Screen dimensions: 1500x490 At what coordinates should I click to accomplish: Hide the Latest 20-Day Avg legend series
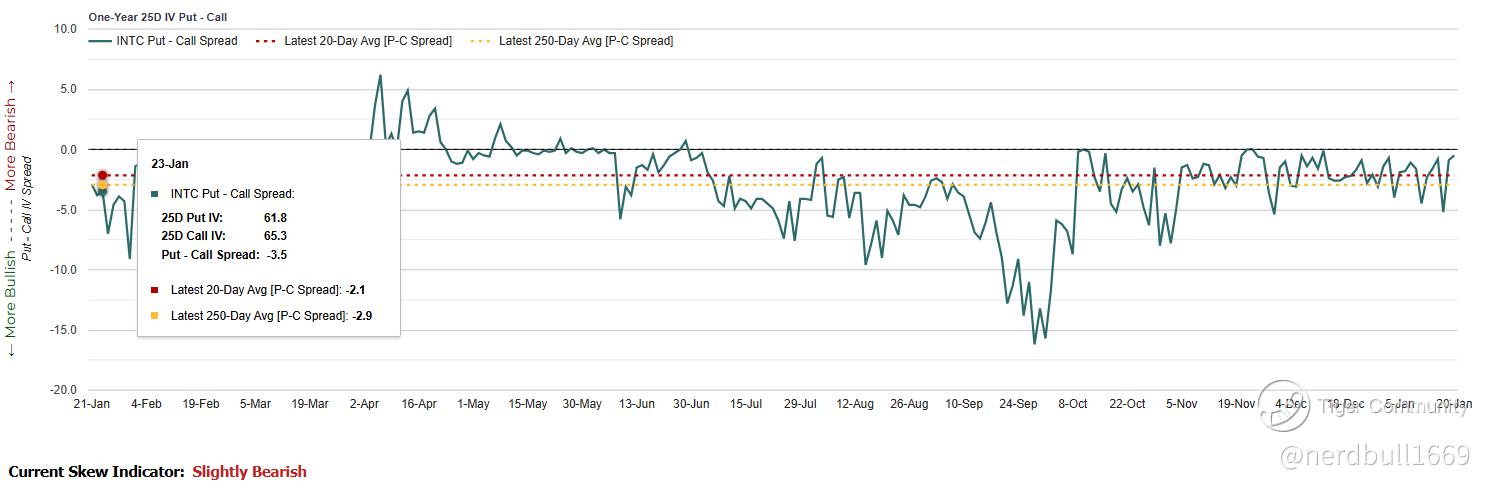(368, 41)
